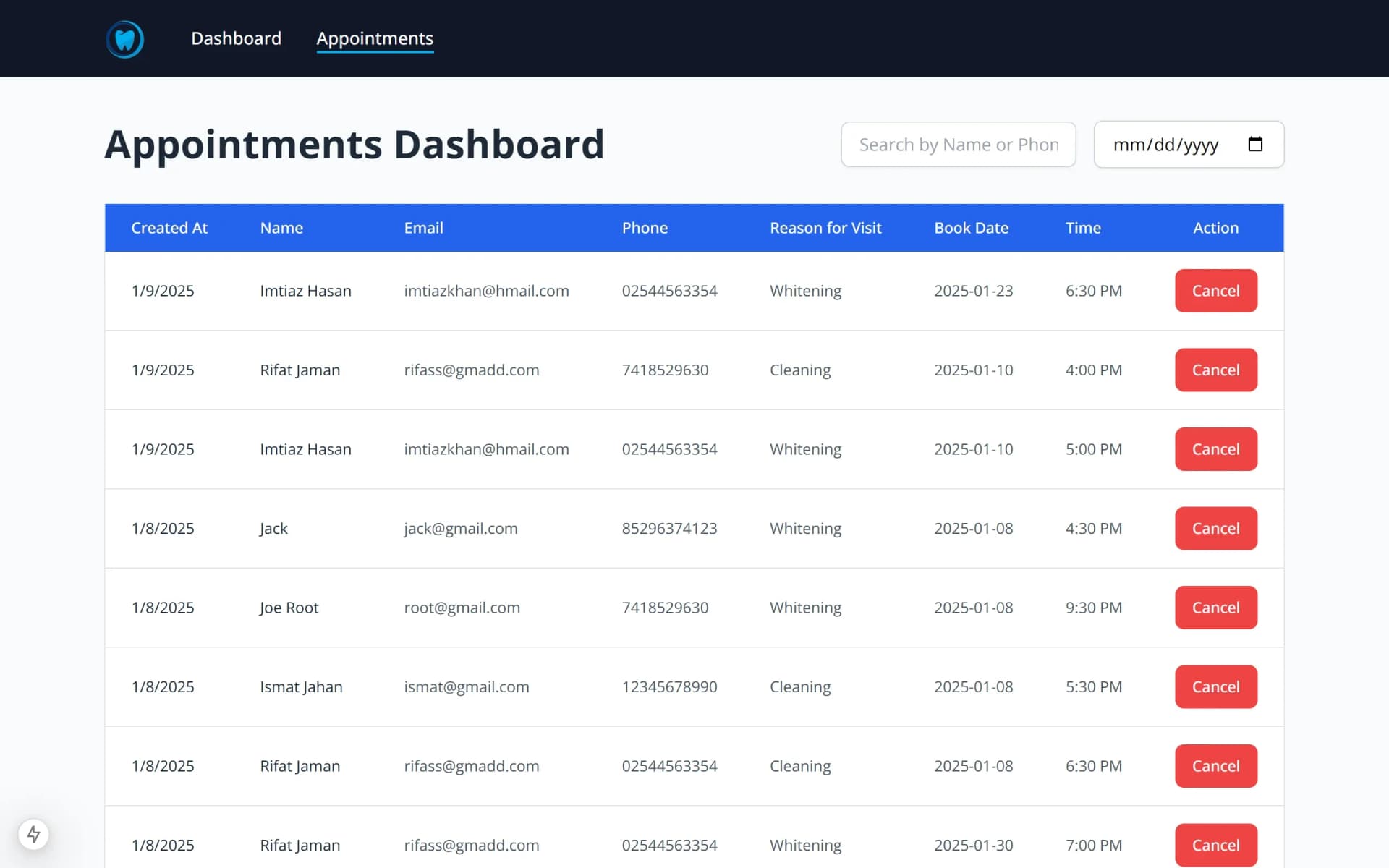This screenshot has height=868, width=1389.
Task: Click Cleaning reason in Ismat Jahan's row
Action: click(x=800, y=687)
